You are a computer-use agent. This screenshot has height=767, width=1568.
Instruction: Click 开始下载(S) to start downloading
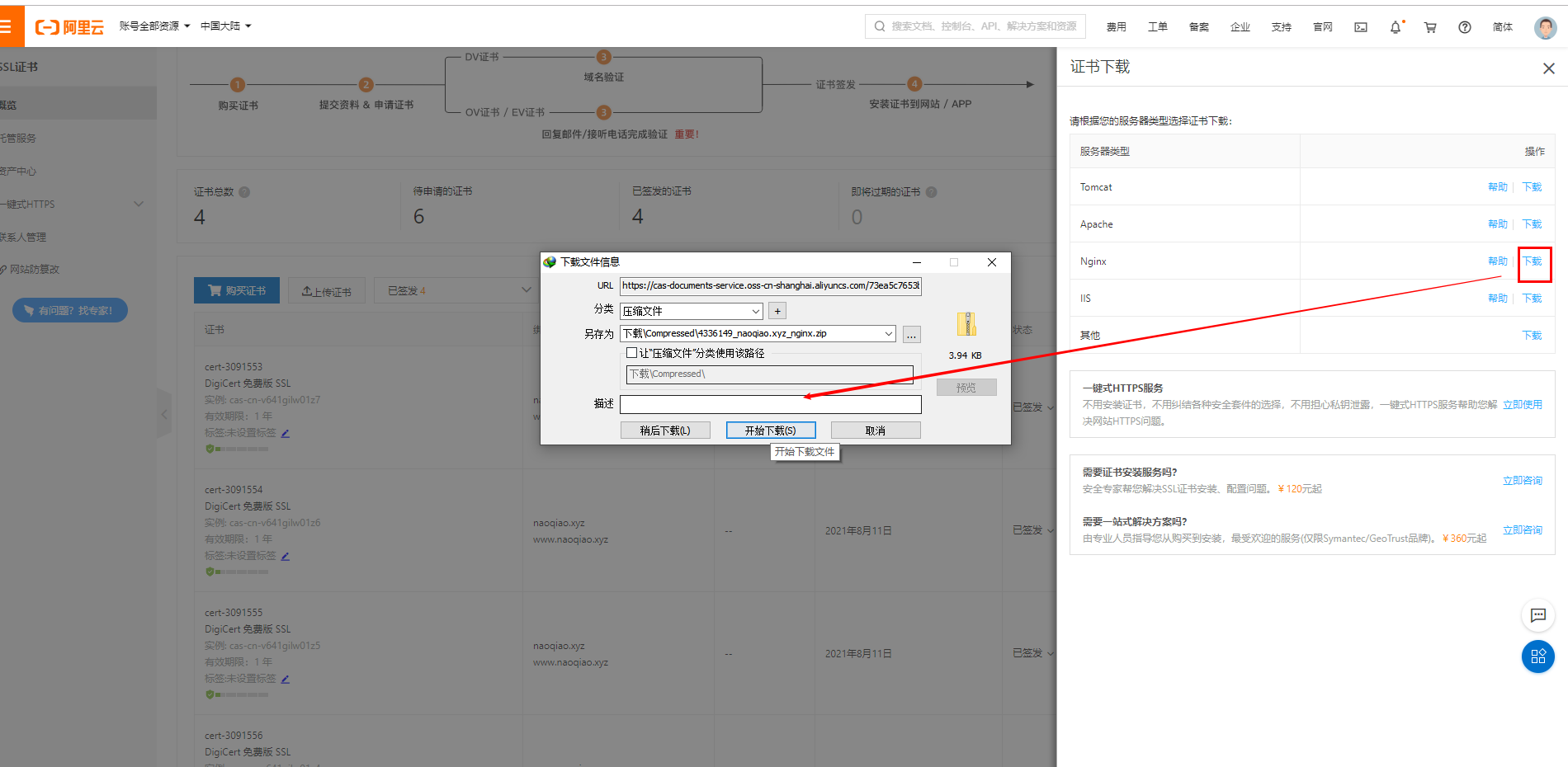(x=770, y=430)
